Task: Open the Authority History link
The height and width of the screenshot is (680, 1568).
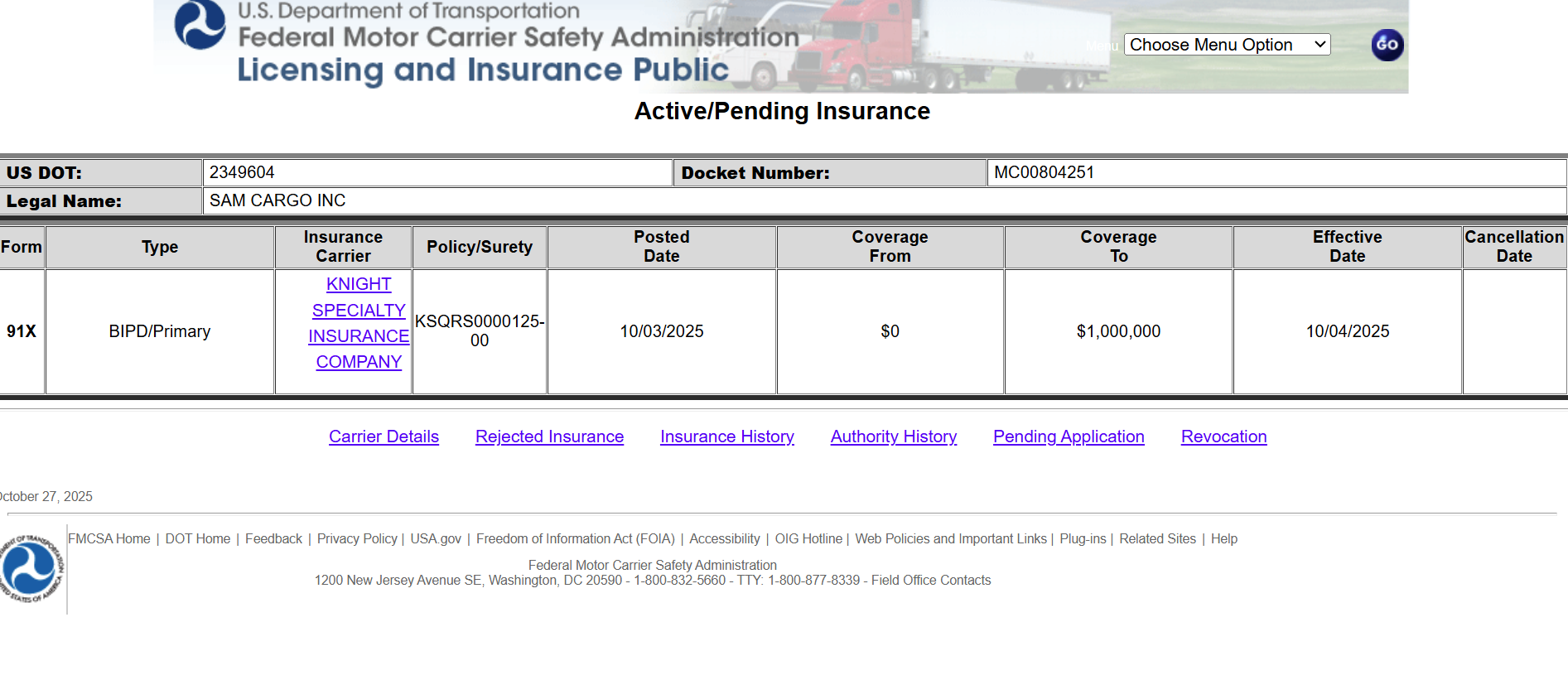Action: (x=893, y=436)
